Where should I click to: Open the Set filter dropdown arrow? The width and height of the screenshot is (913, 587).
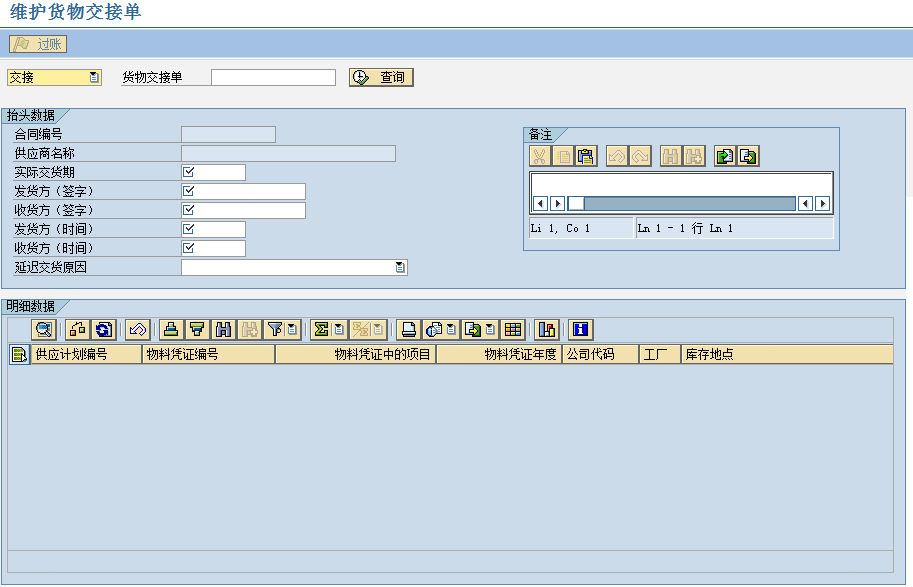click(290, 329)
